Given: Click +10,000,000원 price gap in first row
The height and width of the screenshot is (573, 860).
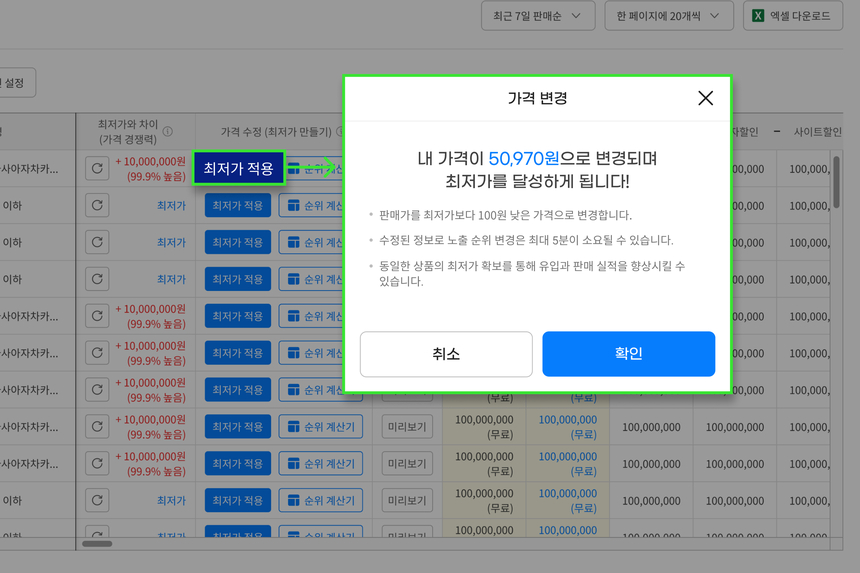Looking at the screenshot, I should click(151, 162).
